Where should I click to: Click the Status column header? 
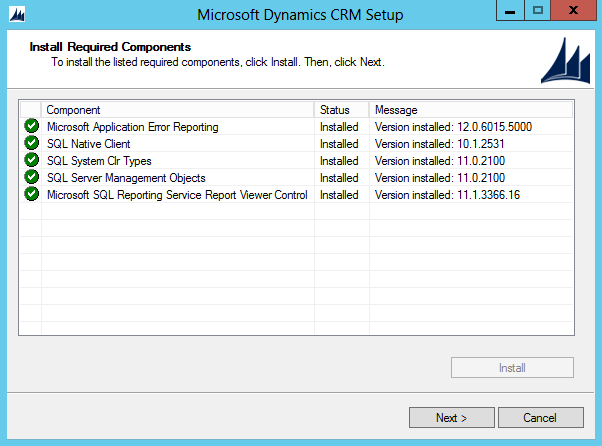tap(341, 110)
